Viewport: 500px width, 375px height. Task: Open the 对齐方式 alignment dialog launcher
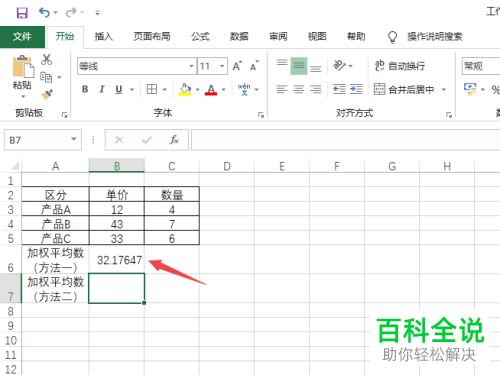pyautogui.click(x=449, y=115)
